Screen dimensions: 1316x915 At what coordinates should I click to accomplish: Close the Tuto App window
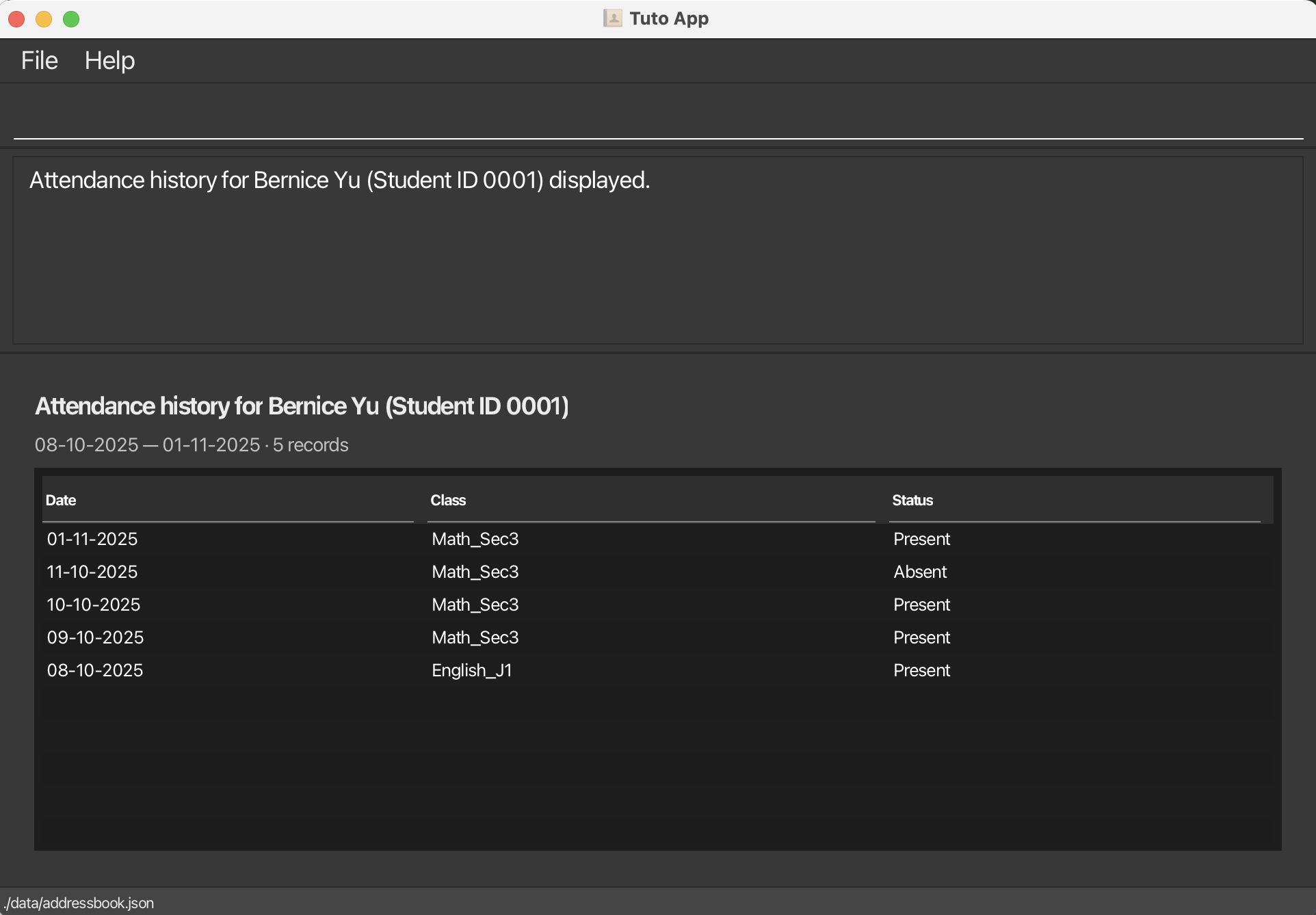pos(17,19)
